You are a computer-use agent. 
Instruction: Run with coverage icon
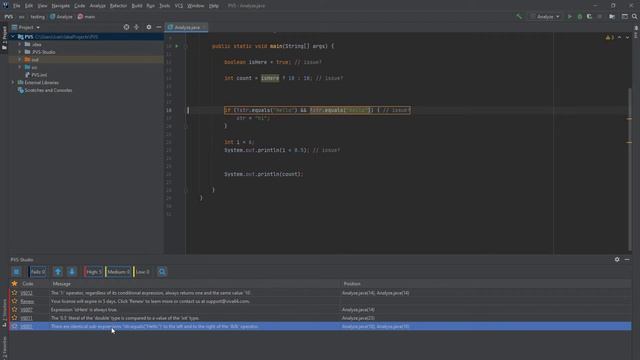point(589,17)
